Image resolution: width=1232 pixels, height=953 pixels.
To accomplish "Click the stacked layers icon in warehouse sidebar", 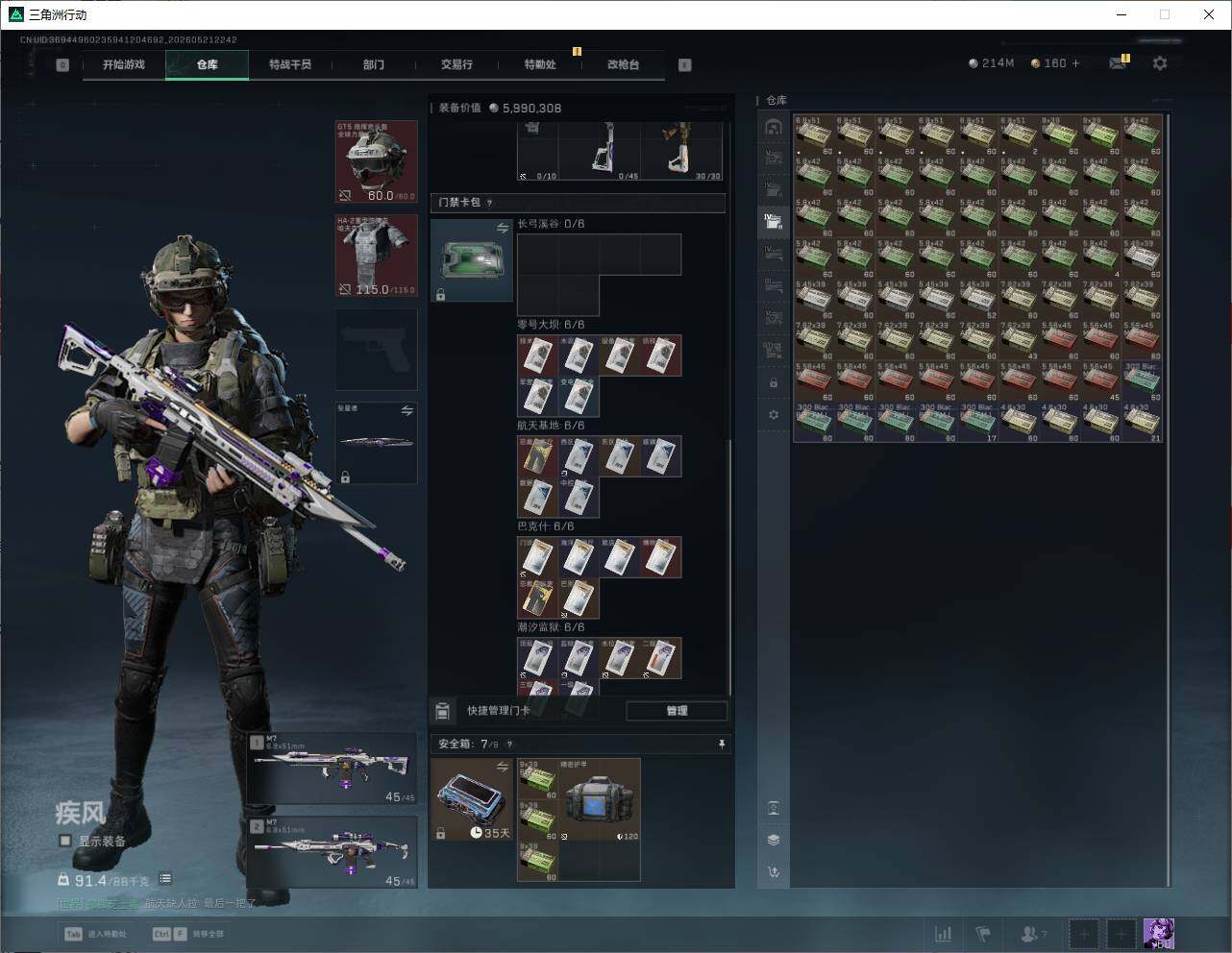I will pyautogui.click(x=774, y=840).
